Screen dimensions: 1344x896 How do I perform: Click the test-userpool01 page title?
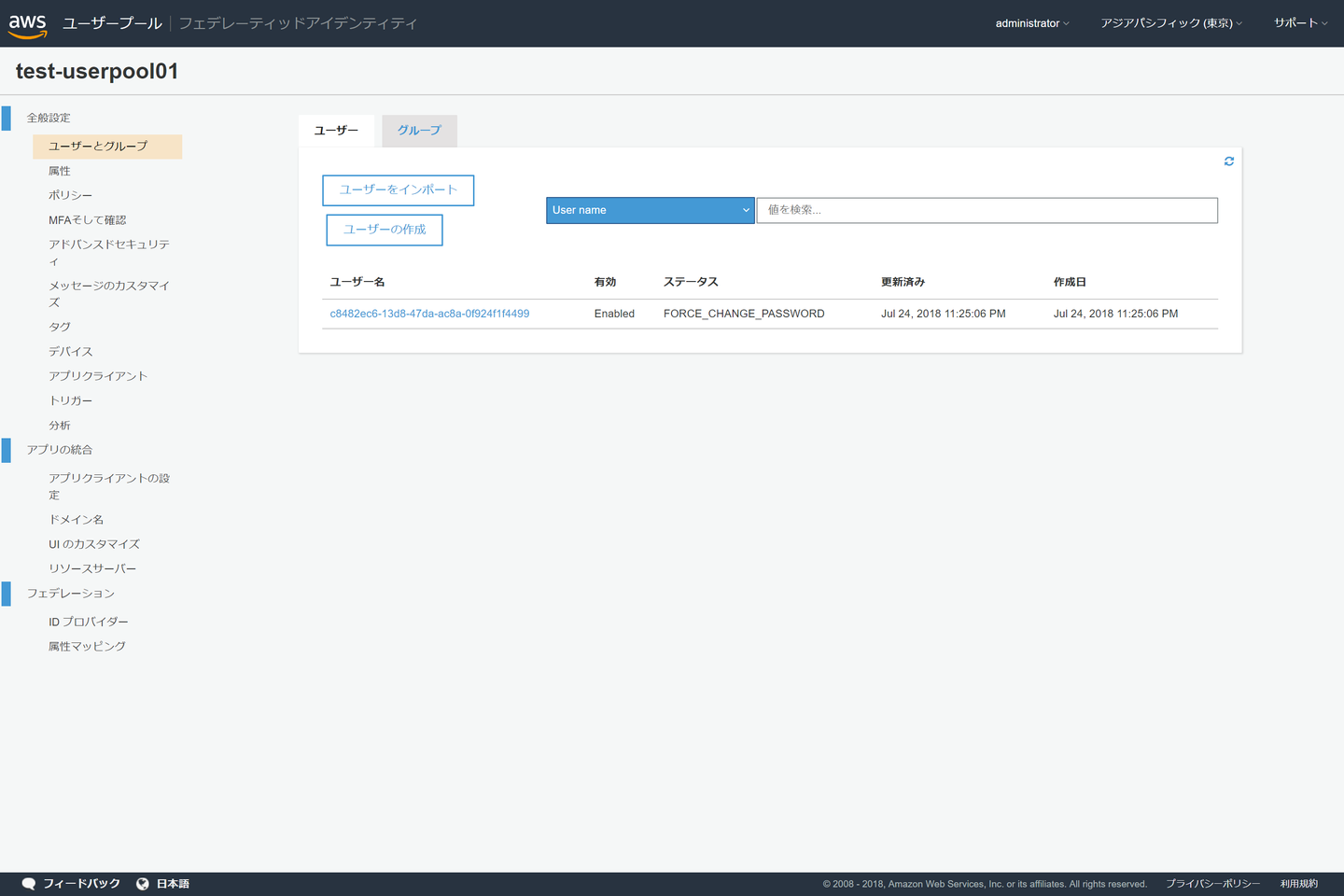coord(97,71)
